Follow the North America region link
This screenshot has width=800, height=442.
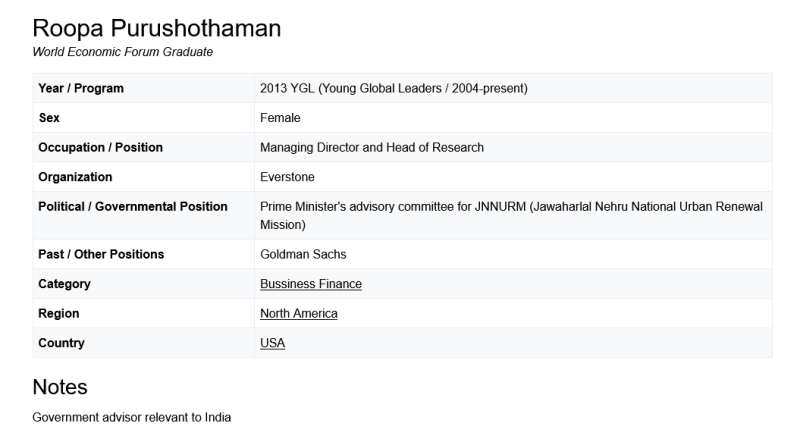[298, 313]
